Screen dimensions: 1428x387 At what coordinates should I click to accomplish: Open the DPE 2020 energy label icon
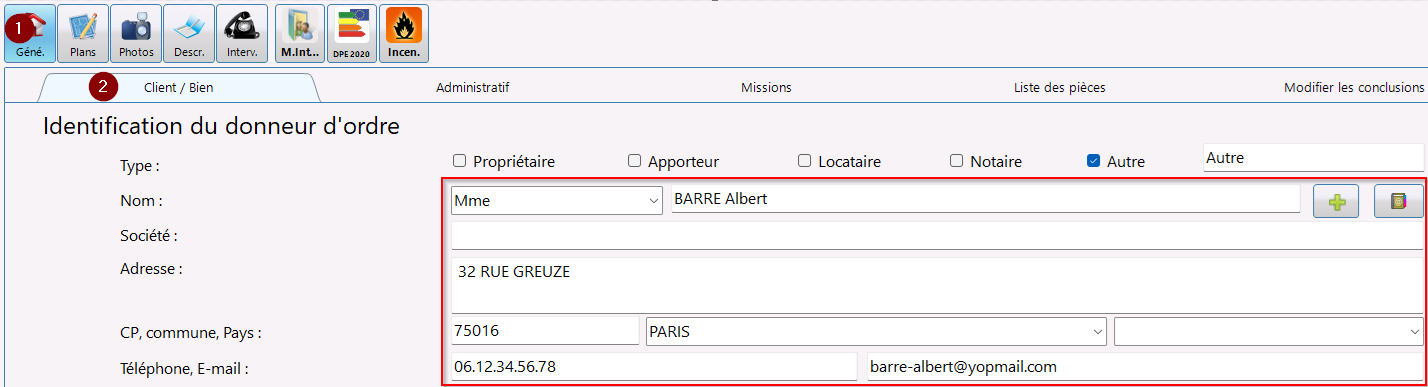pyautogui.click(x=352, y=33)
